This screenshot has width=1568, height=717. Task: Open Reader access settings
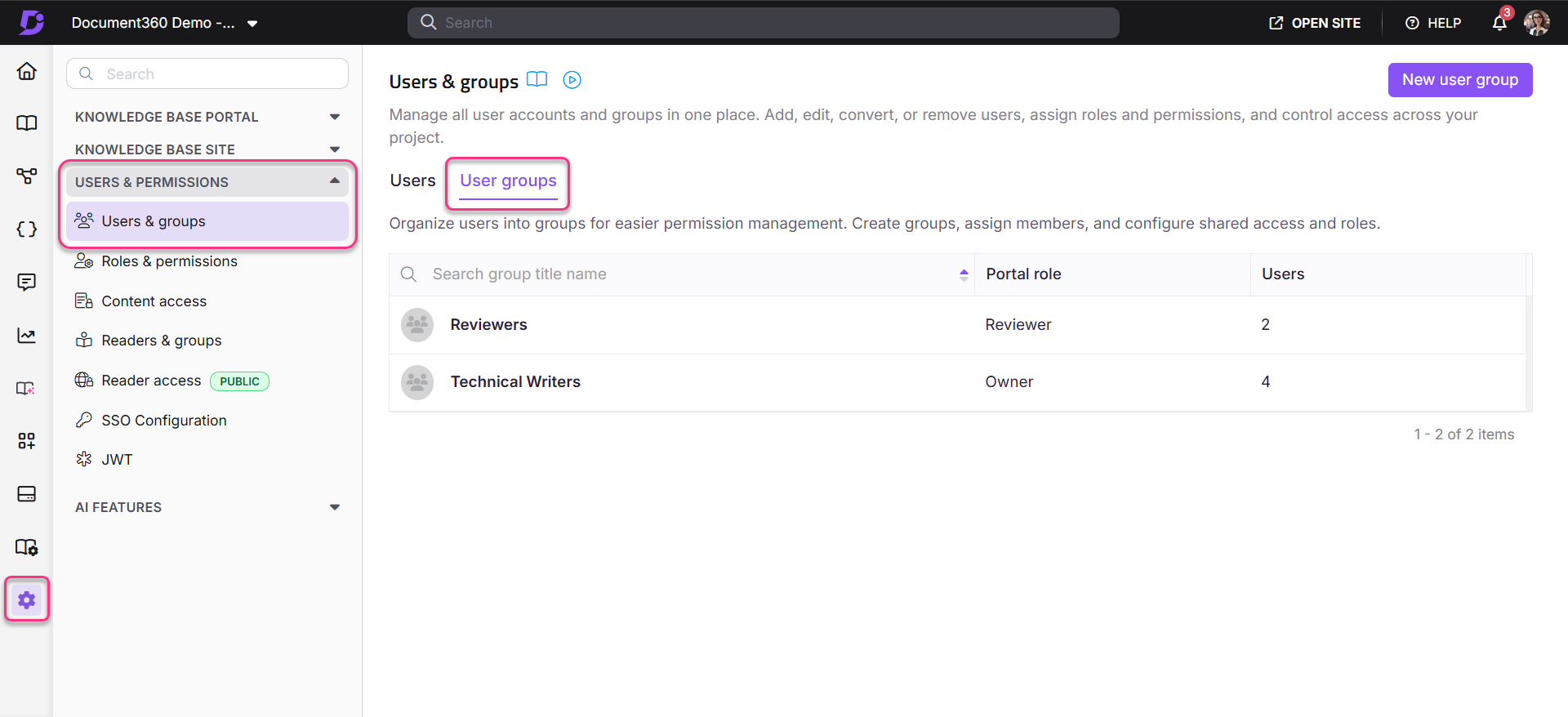[x=151, y=381]
